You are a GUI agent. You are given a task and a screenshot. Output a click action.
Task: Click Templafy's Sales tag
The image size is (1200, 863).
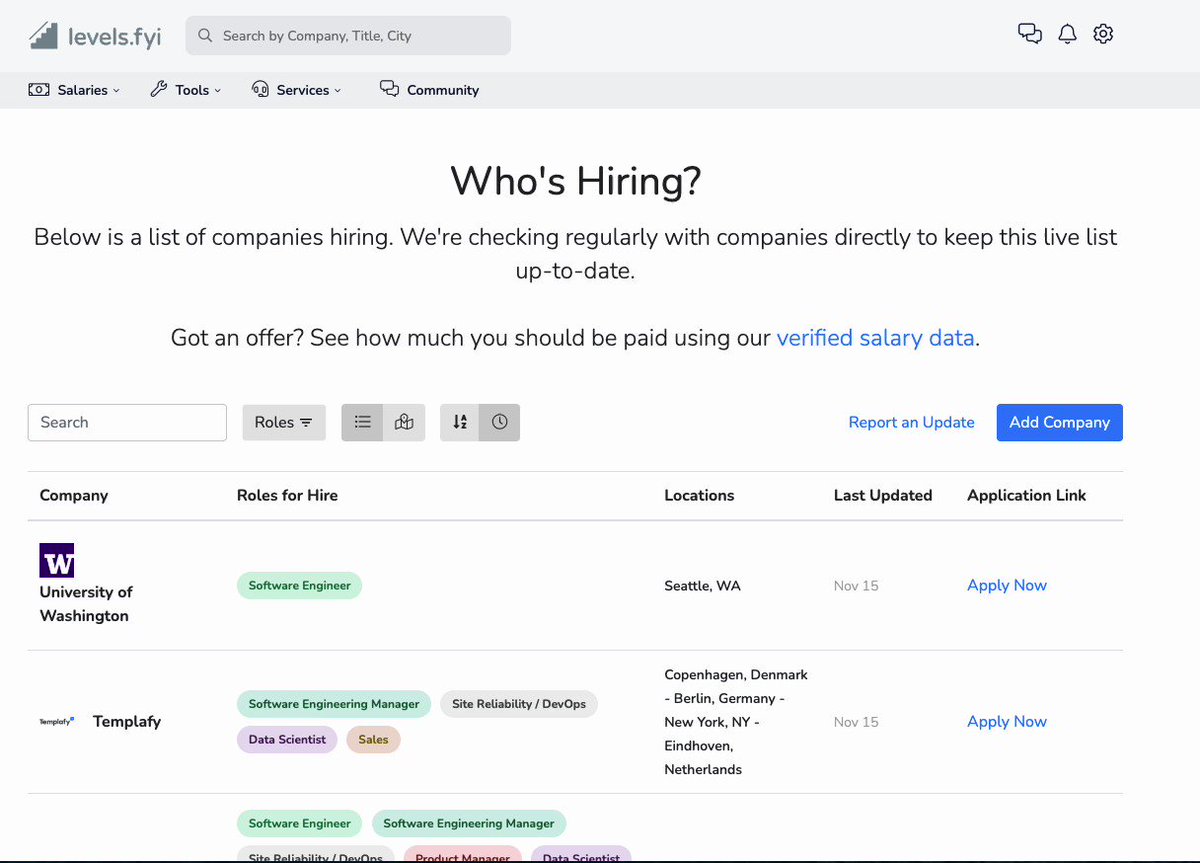click(373, 740)
